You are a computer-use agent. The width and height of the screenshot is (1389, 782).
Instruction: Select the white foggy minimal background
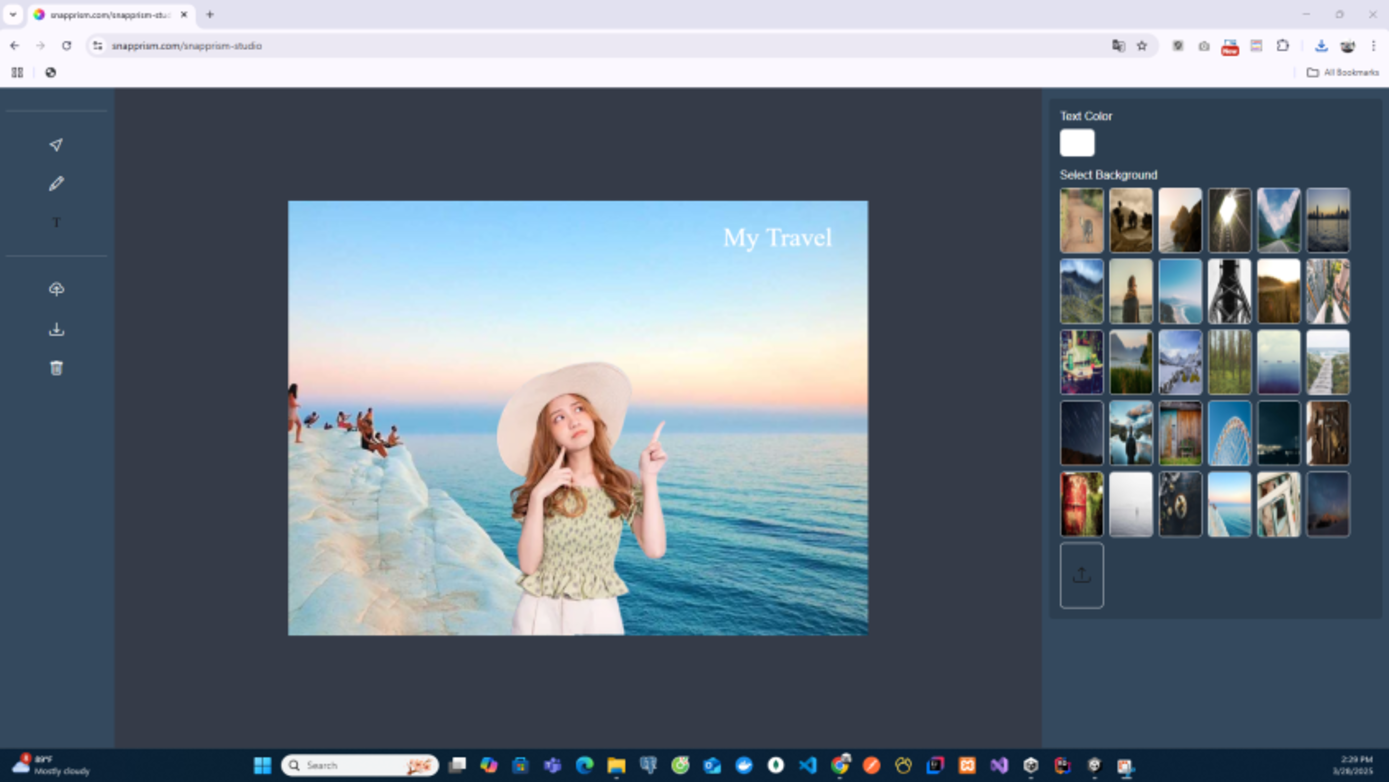(x=1131, y=504)
